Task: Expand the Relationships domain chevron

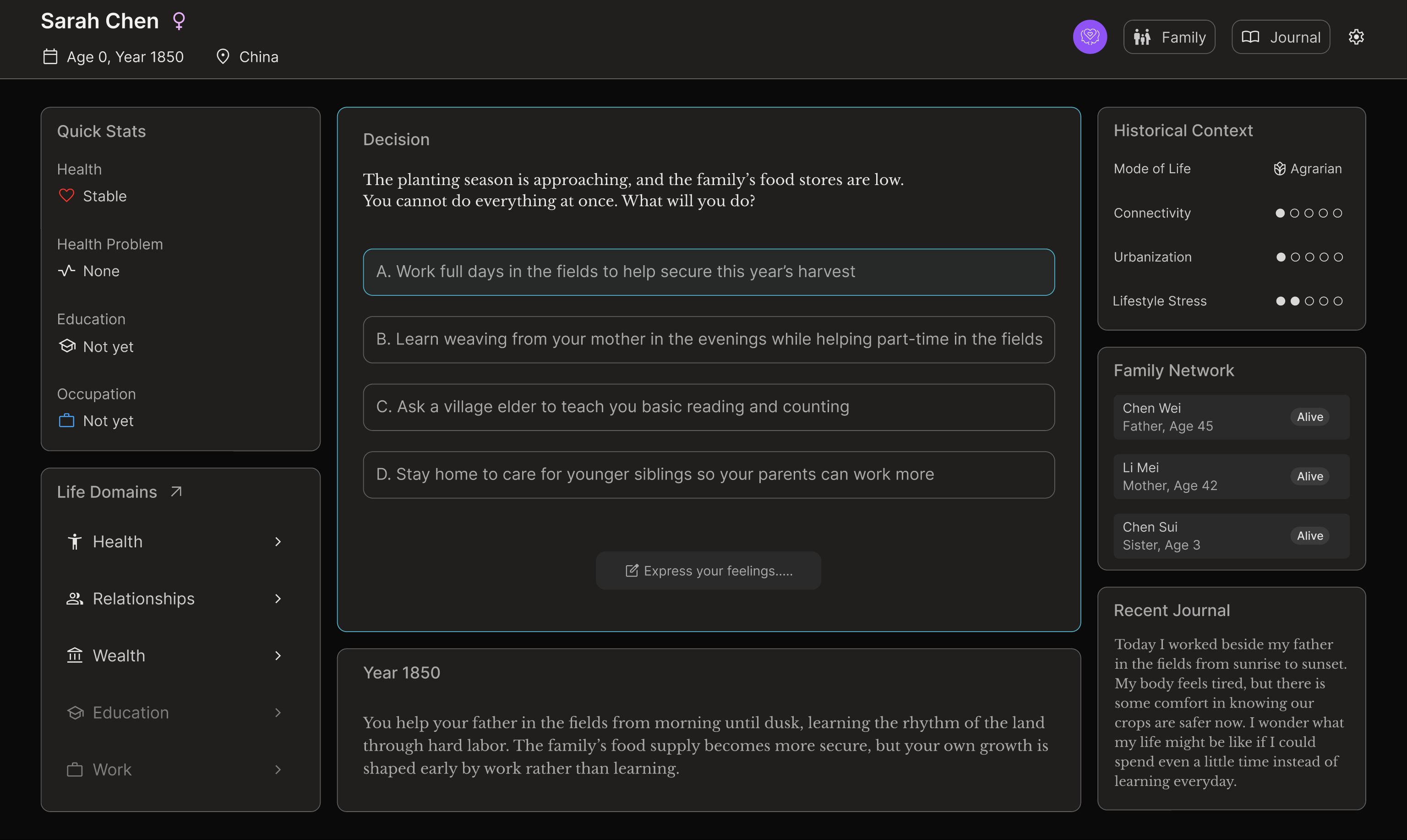Action: click(278, 598)
